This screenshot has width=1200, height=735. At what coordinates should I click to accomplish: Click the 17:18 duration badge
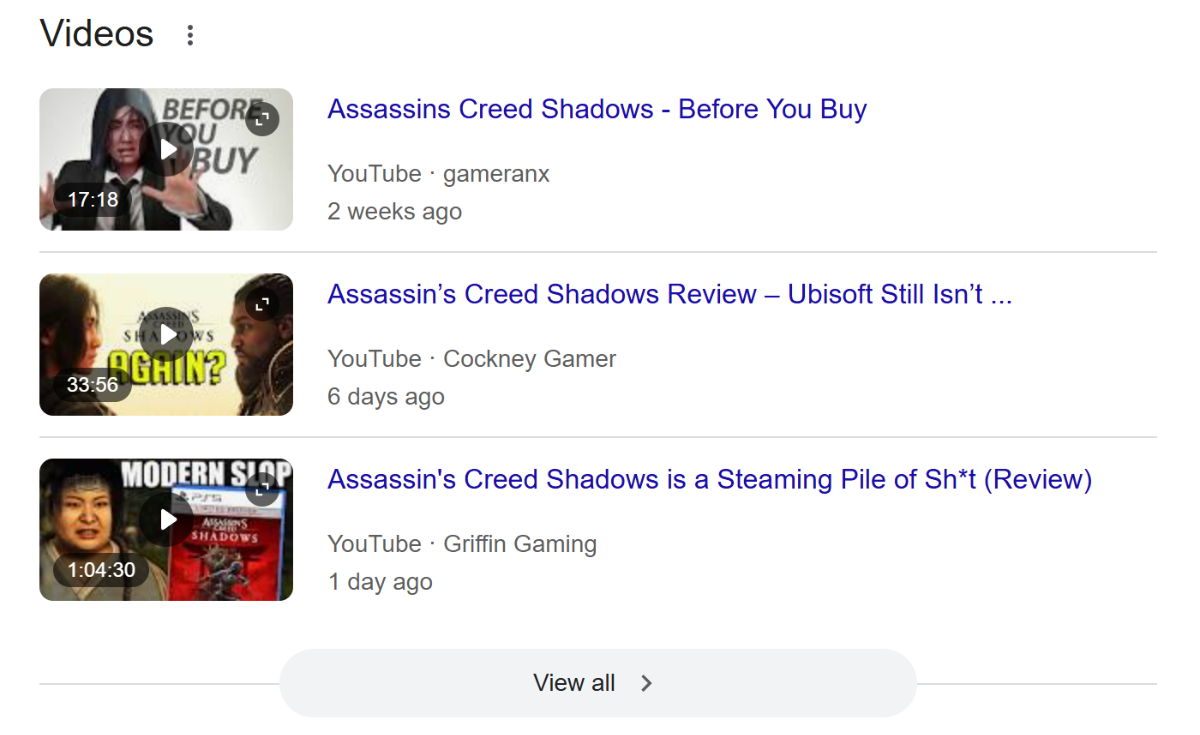(92, 200)
